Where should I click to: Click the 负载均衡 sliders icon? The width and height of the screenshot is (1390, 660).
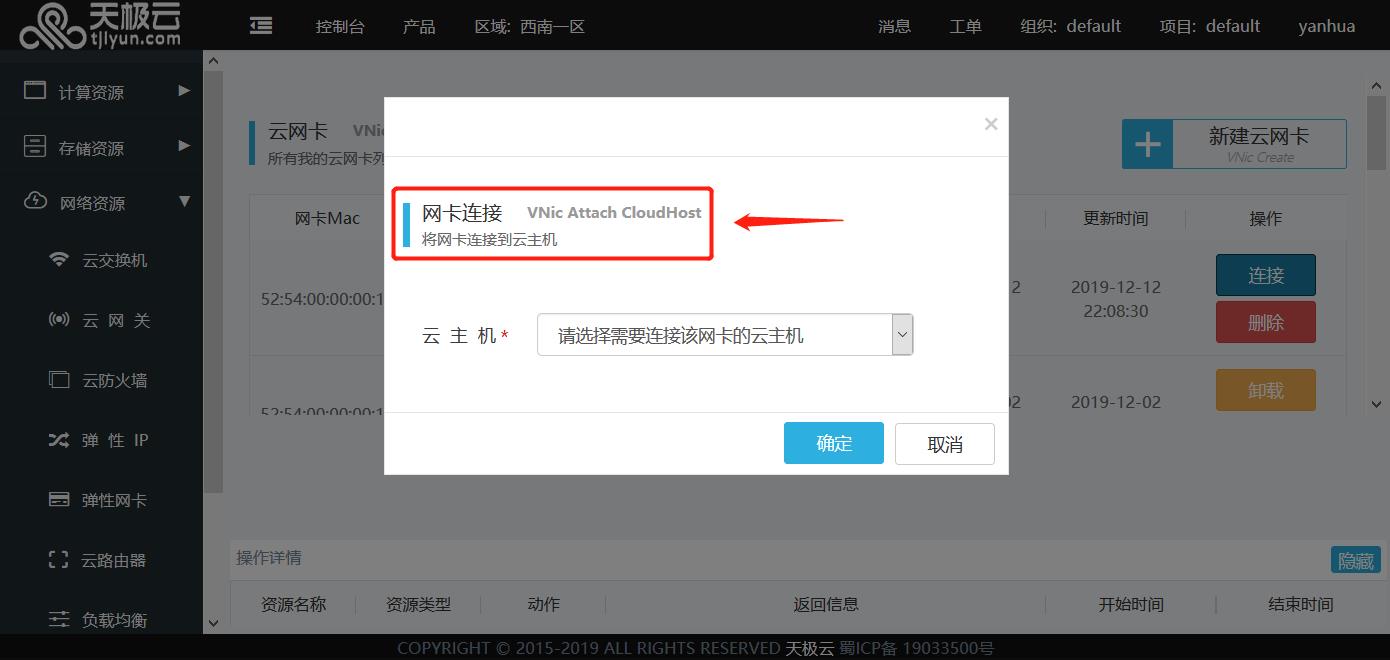(60, 620)
